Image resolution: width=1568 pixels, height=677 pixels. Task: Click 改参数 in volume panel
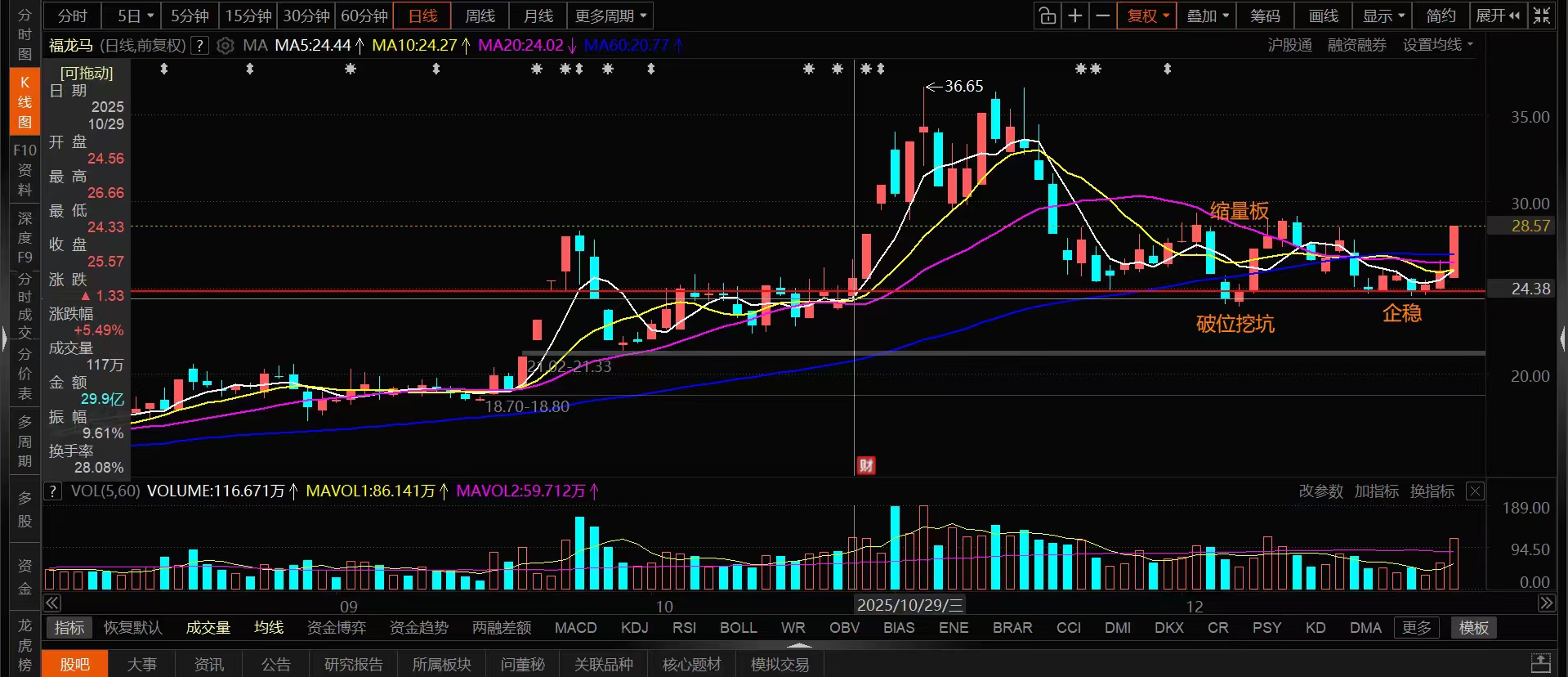[1320, 491]
